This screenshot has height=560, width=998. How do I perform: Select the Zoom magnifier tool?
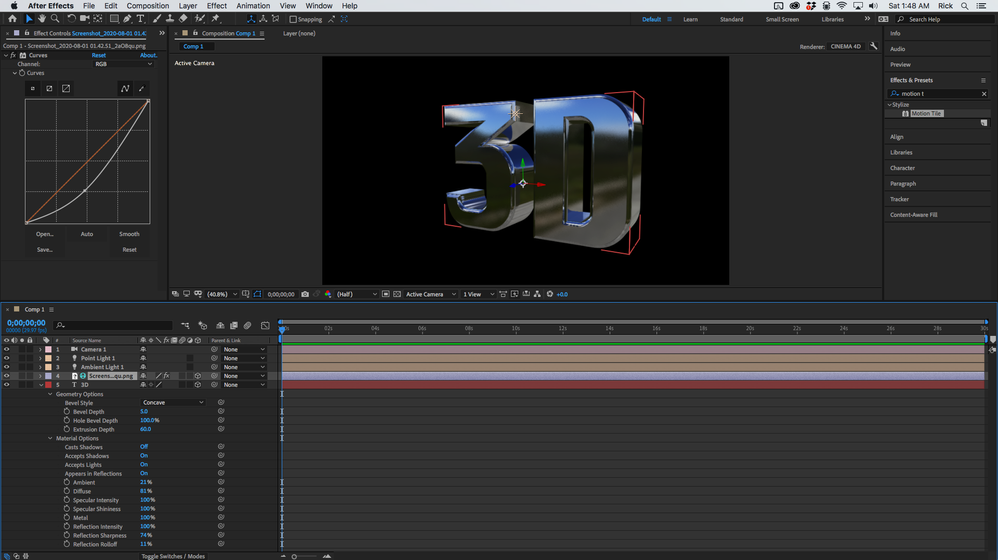[56, 19]
